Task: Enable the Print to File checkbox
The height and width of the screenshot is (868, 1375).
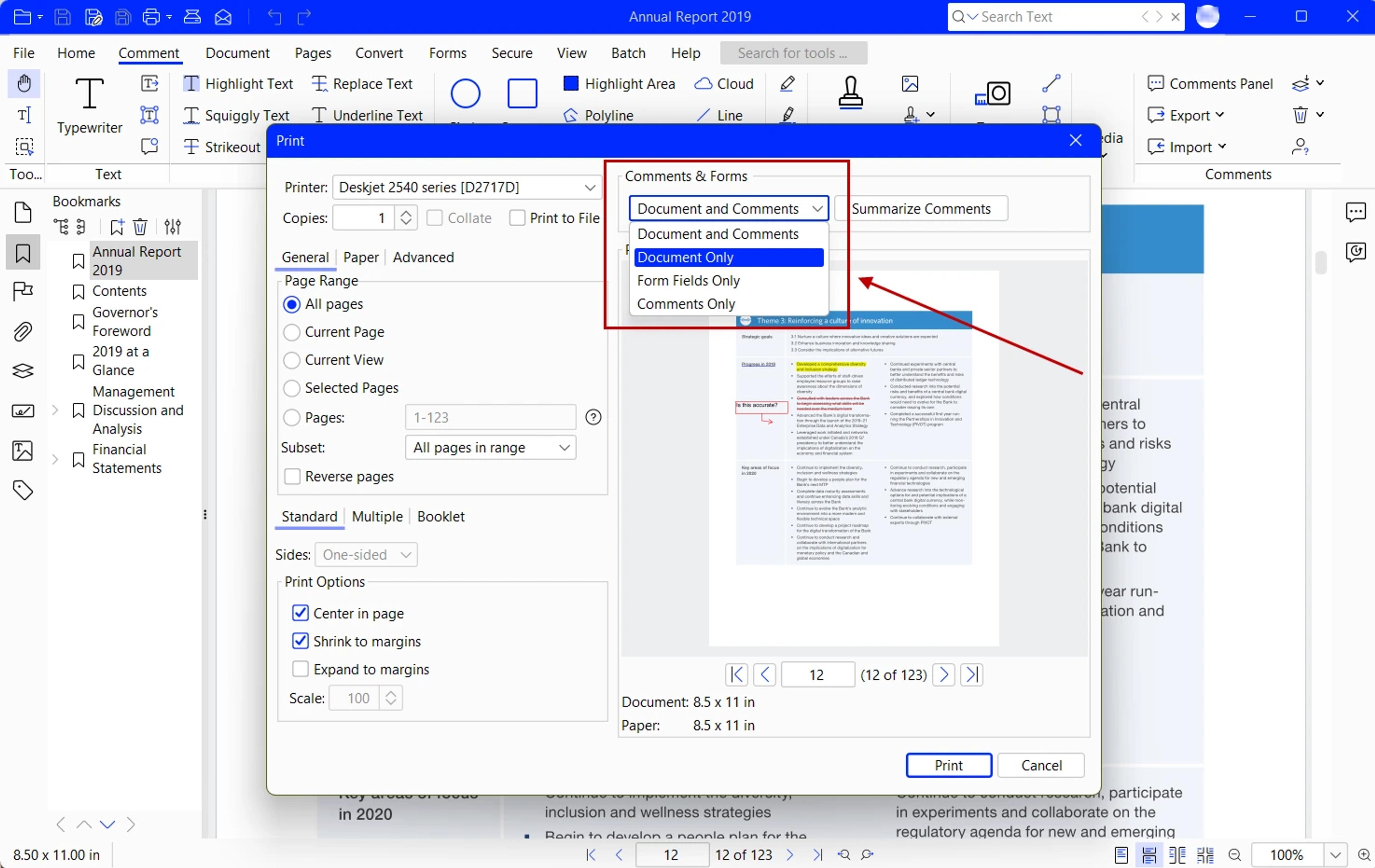Action: pos(517,218)
